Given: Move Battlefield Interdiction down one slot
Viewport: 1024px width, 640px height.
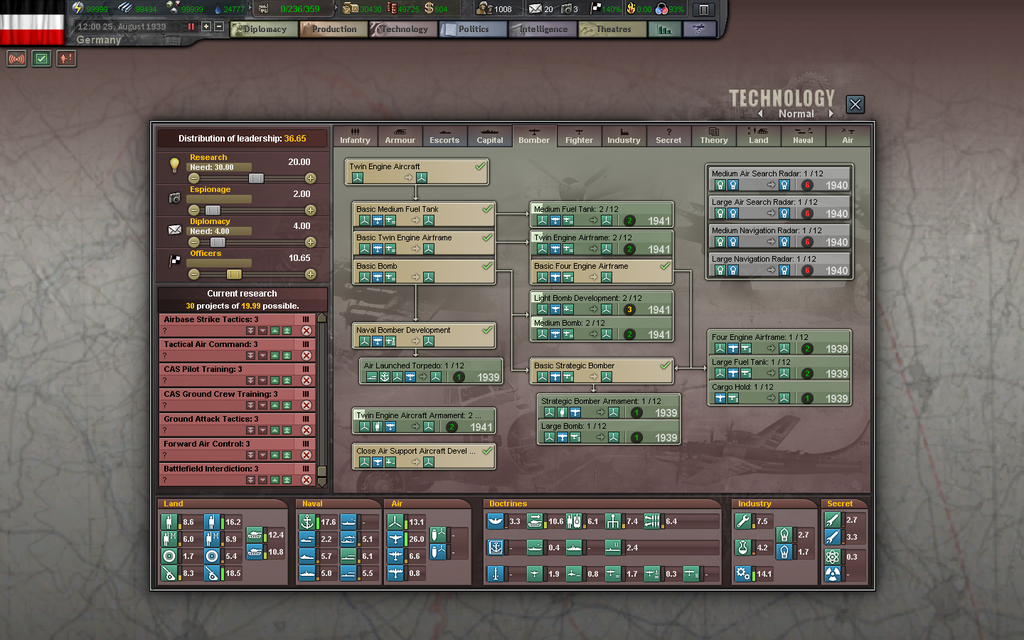Looking at the screenshot, I should (x=263, y=480).
